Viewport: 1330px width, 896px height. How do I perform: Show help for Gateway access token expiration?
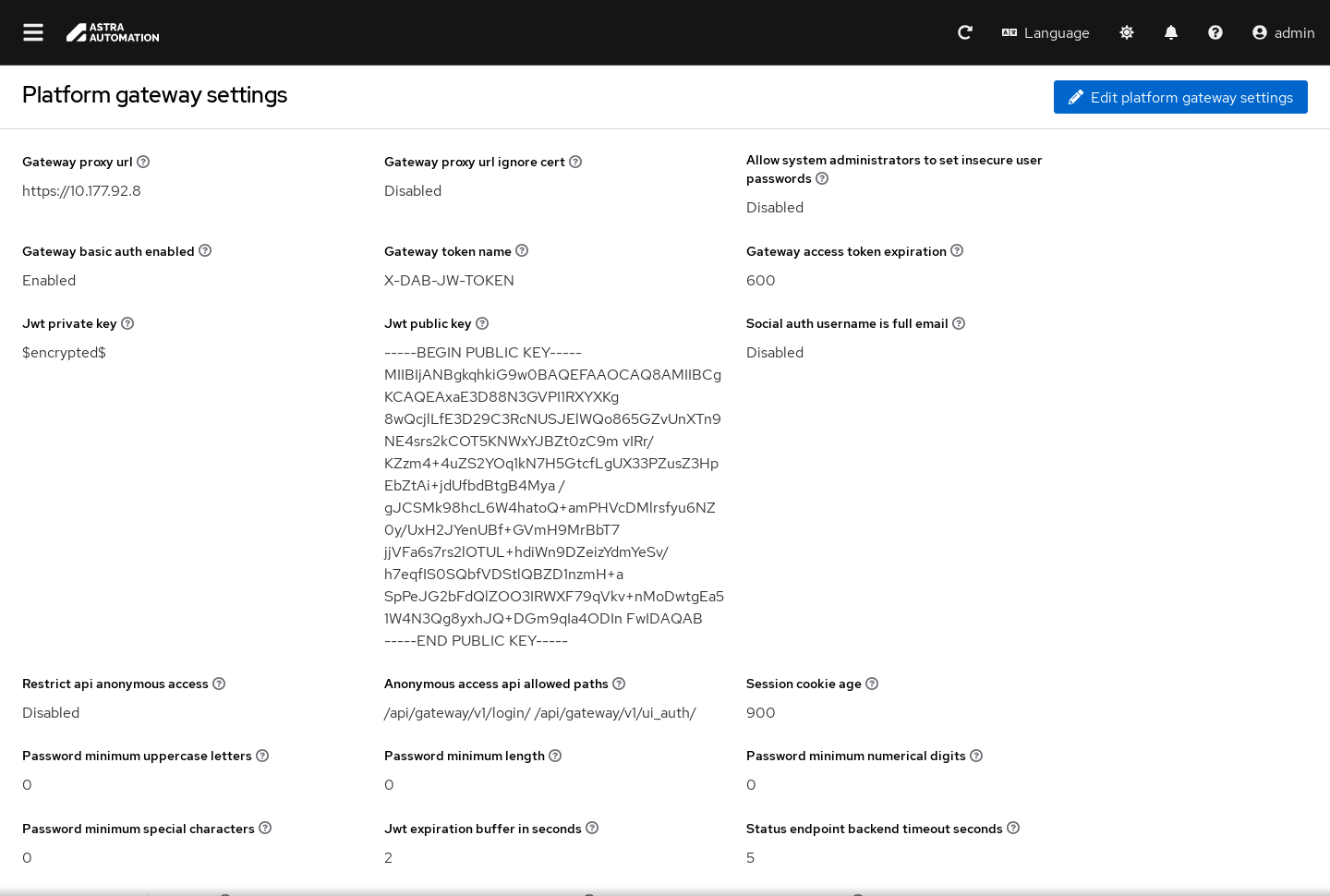pyautogui.click(x=957, y=250)
